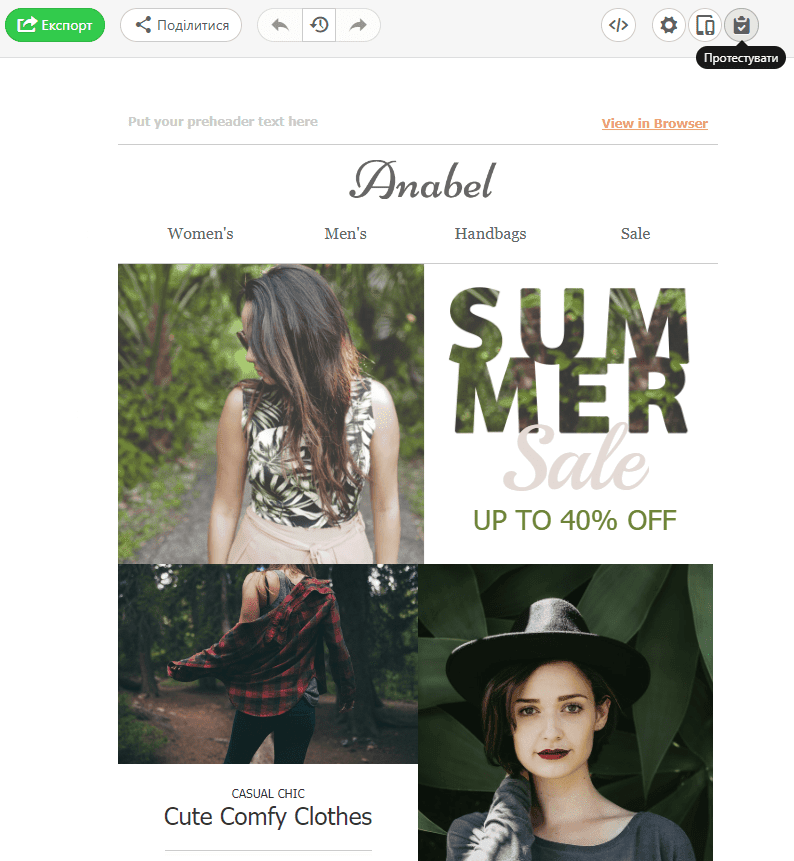Switch to desktop/mobile preview icon
This screenshot has height=861, width=794.
(x=705, y=25)
